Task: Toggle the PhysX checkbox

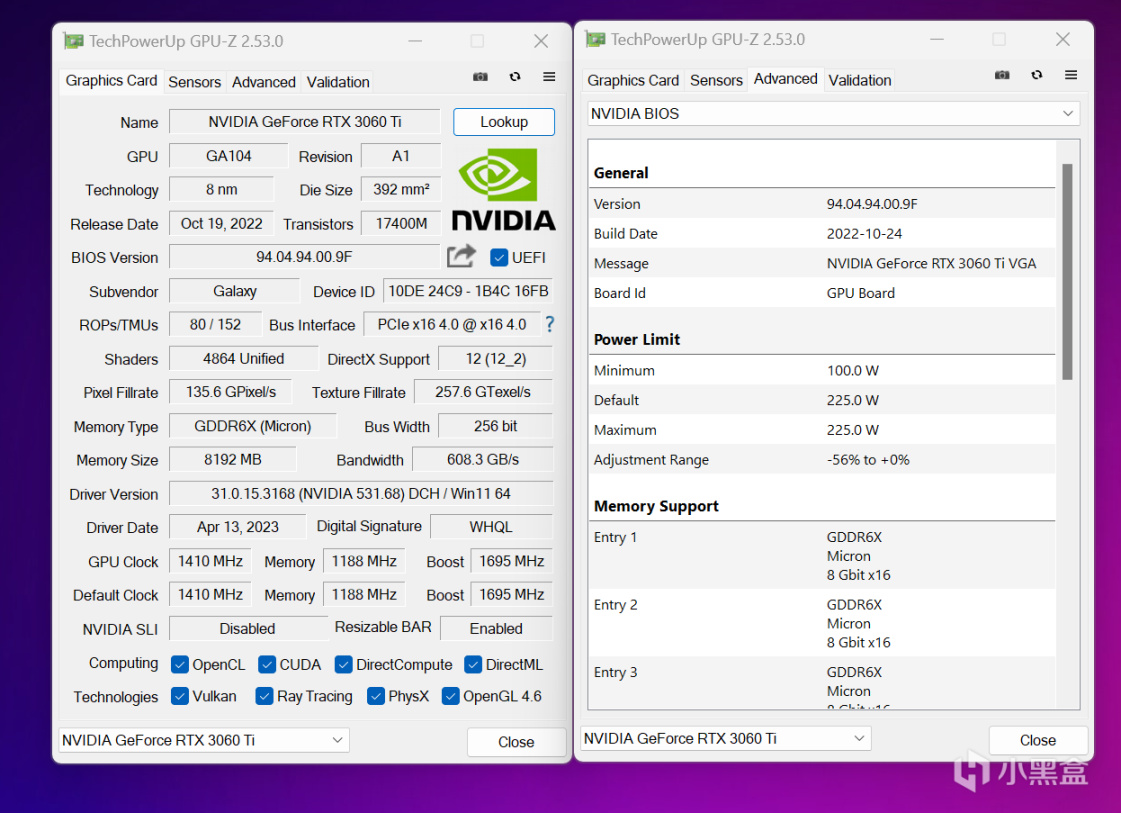Action: point(375,696)
